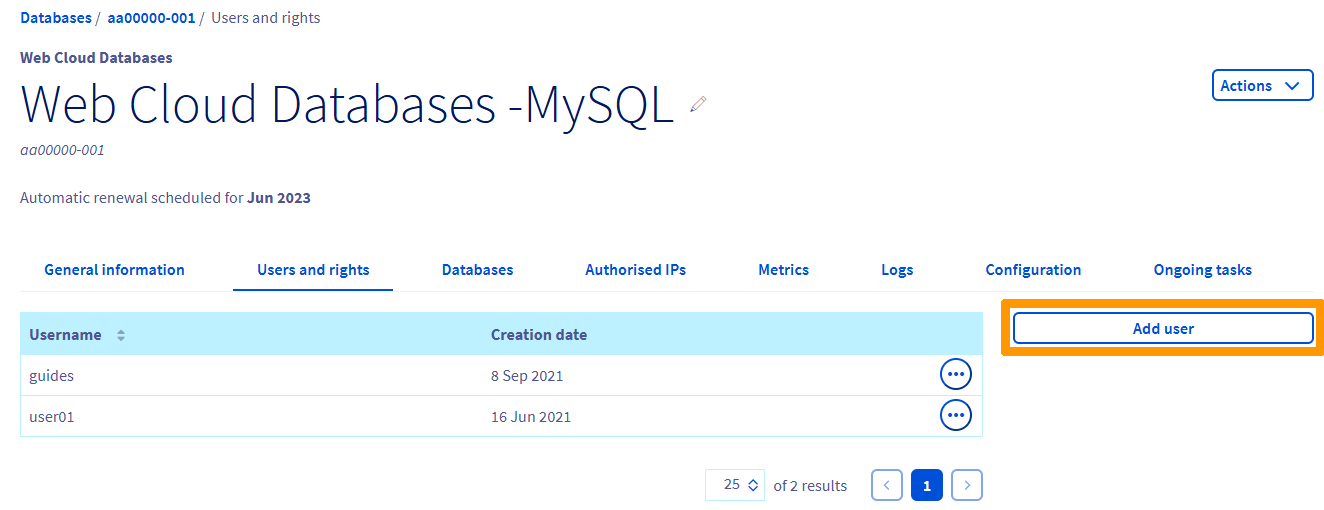Open the Configuration tab
Screen dimensions: 1324x510
click(1033, 270)
